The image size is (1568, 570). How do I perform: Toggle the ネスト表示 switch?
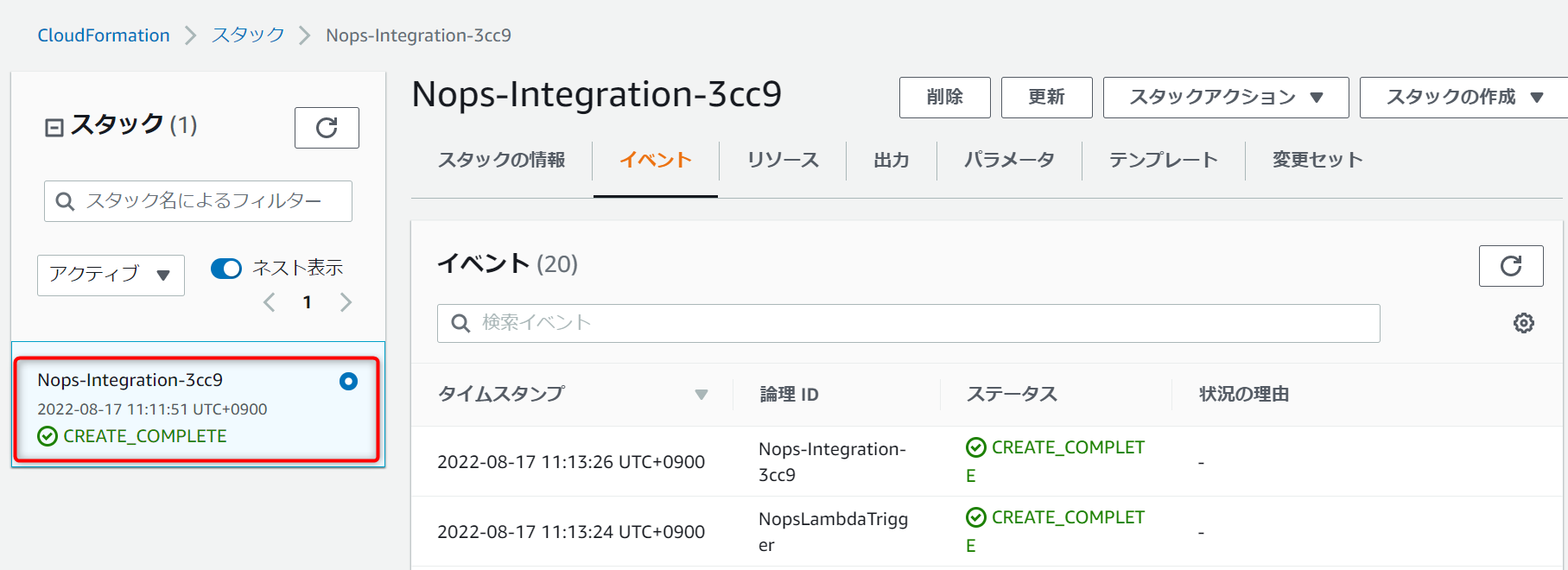point(226,269)
